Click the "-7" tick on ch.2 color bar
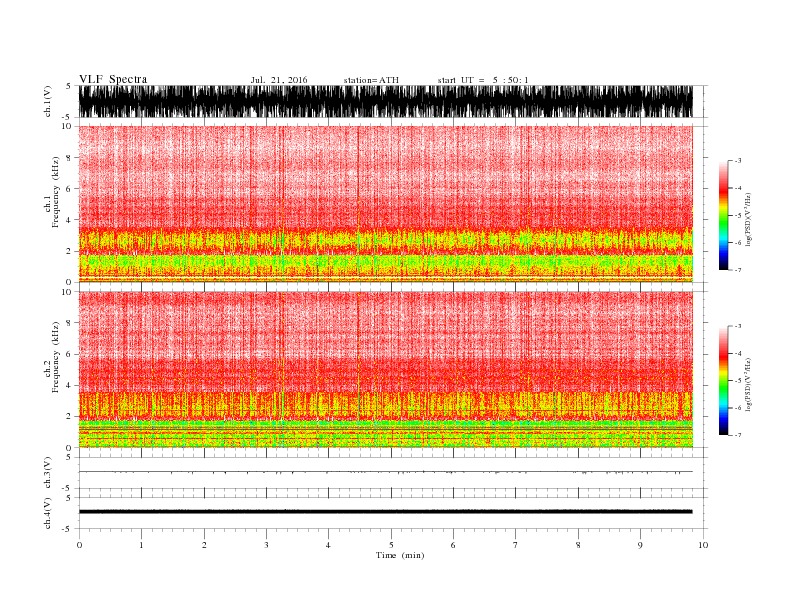The image size is (792, 612). [x=737, y=435]
